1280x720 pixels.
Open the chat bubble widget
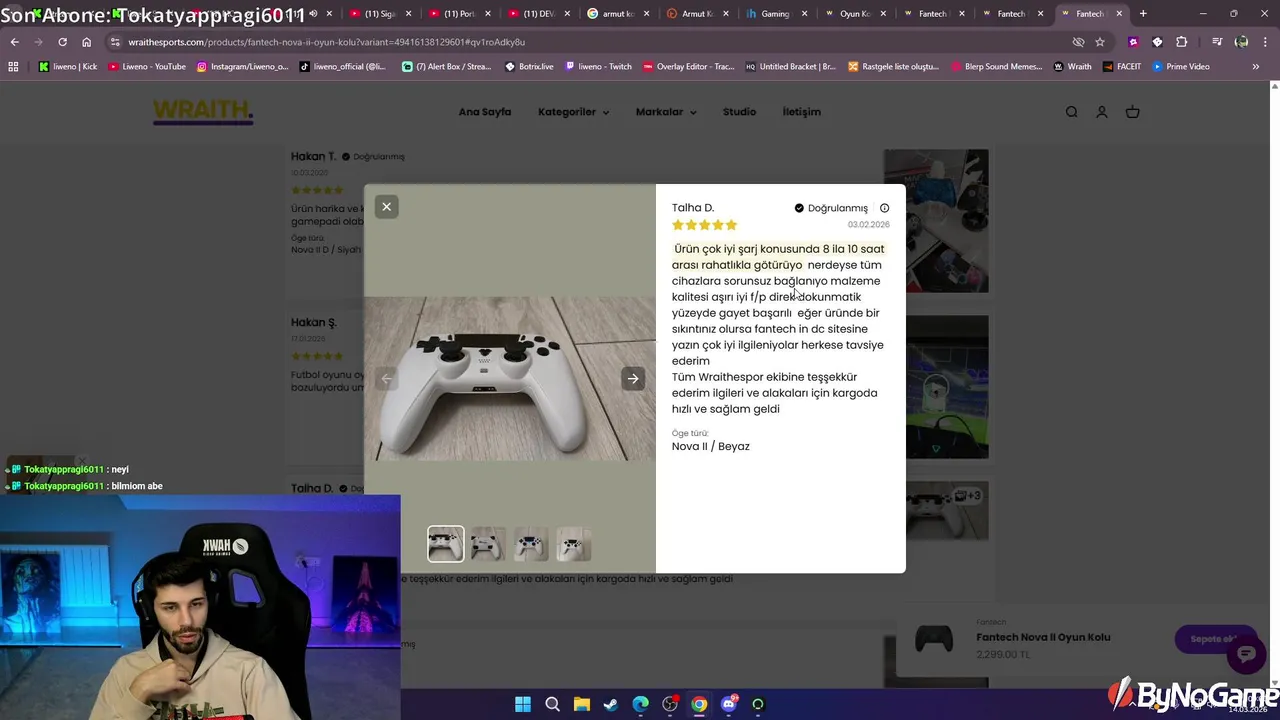click(x=1246, y=654)
